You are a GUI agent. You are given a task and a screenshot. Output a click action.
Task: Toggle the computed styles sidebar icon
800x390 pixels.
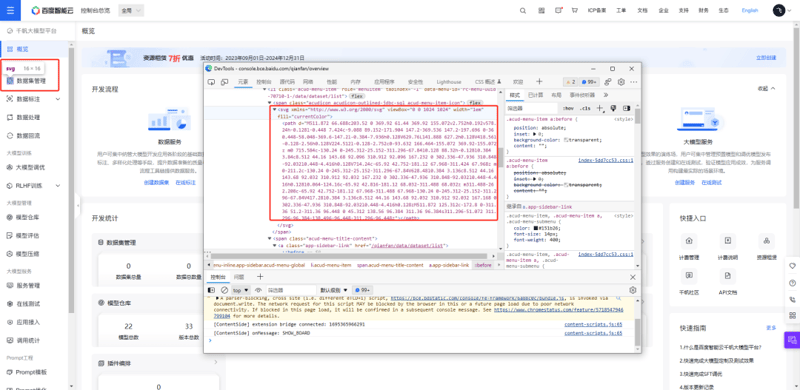tap(627, 108)
